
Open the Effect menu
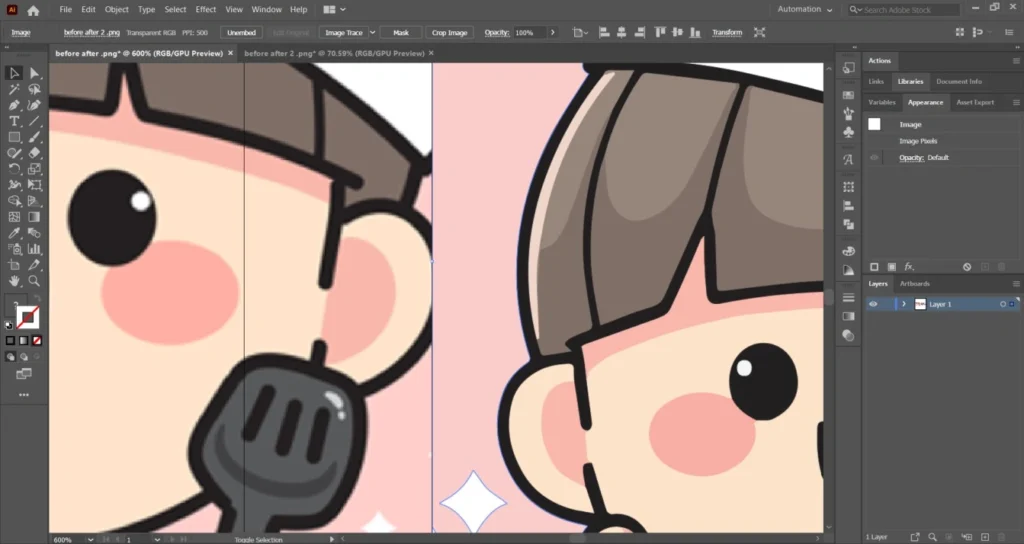coord(206,10)
